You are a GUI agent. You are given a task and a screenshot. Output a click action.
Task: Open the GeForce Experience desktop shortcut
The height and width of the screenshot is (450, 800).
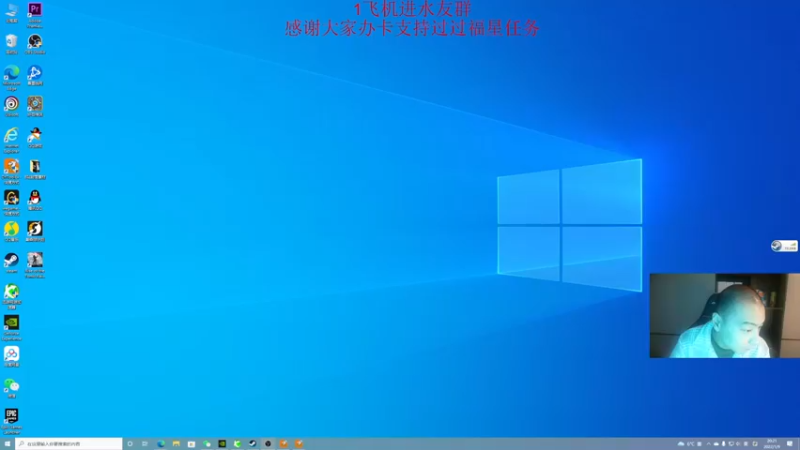(11, 328)
